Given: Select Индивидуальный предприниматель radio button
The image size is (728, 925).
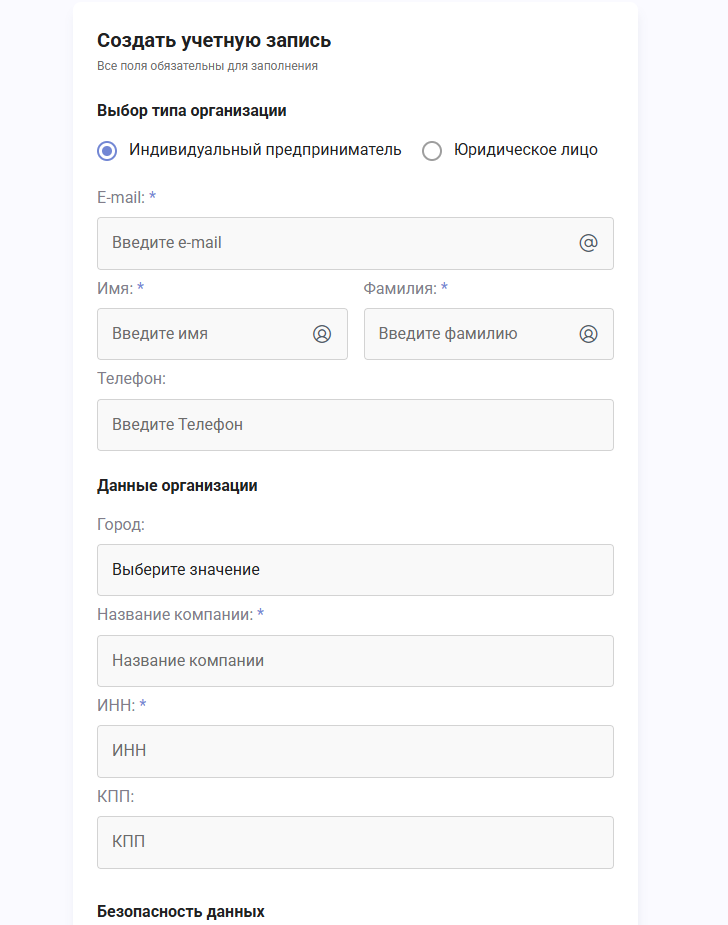Looking at the screenshot, I should (107, 150).
